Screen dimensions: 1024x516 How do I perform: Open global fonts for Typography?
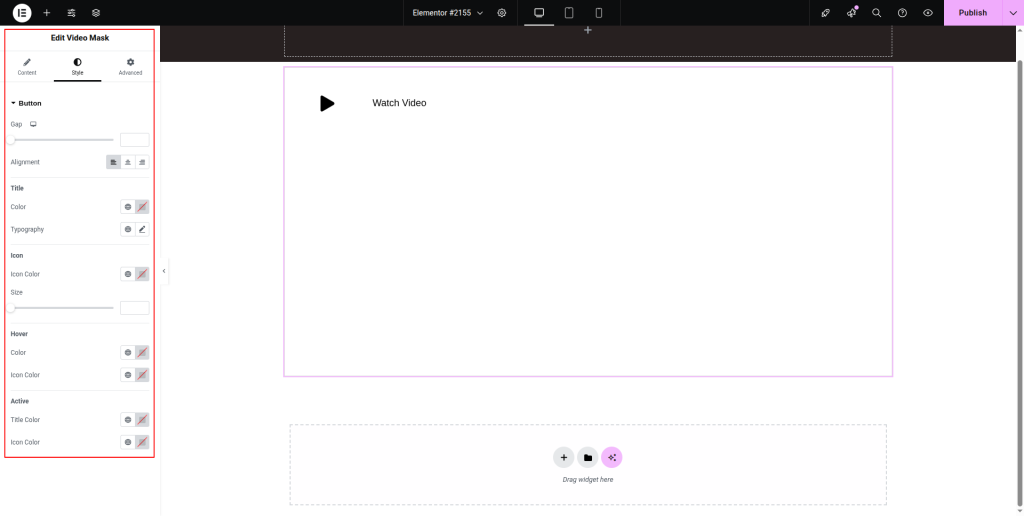tap(128, 229)
